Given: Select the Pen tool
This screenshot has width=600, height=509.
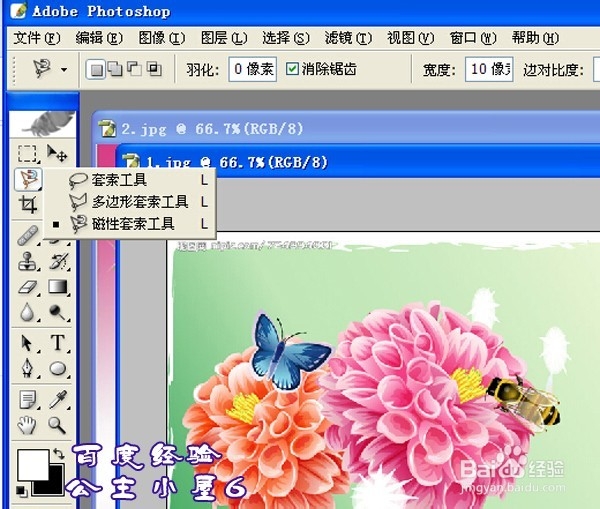Looking at the screenshot, I should pyautogui.click(x=27, y=368).
